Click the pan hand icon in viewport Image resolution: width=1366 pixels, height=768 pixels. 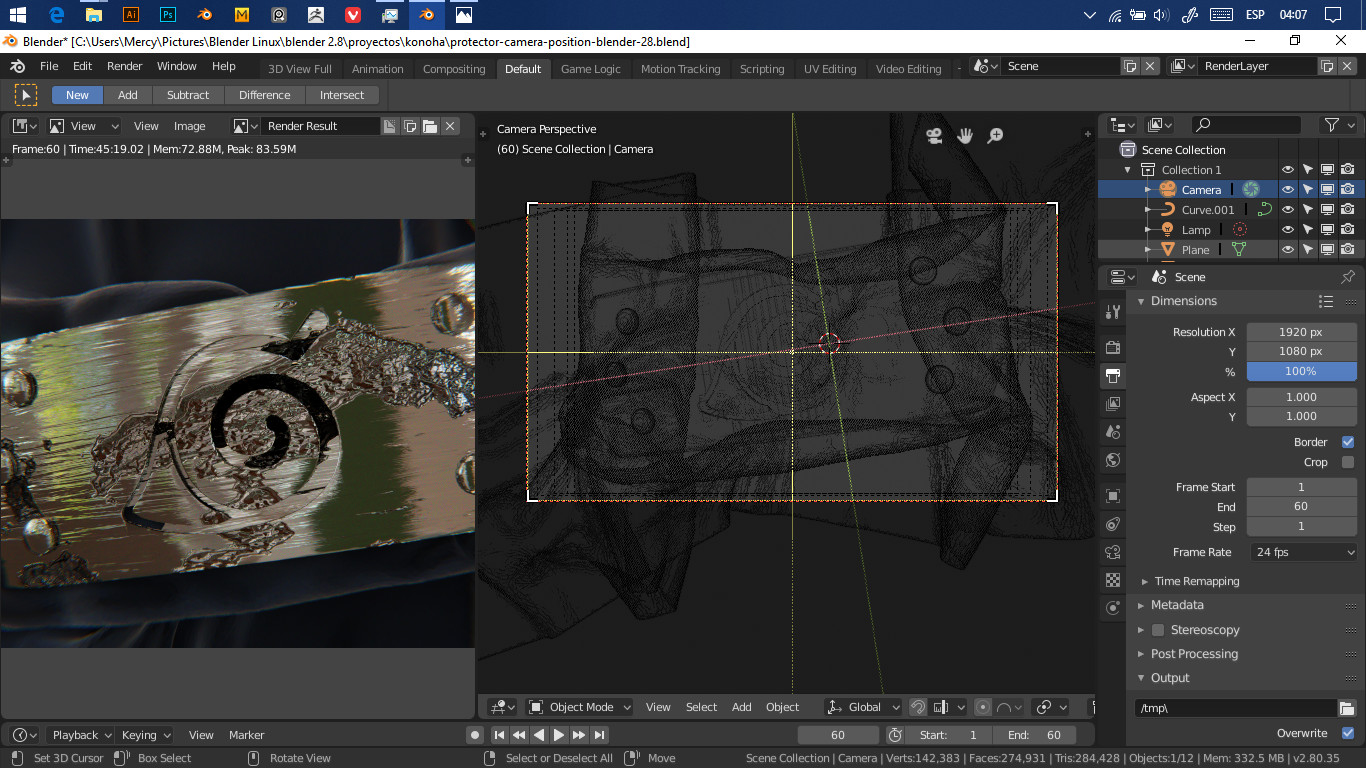tap(965, 136)
